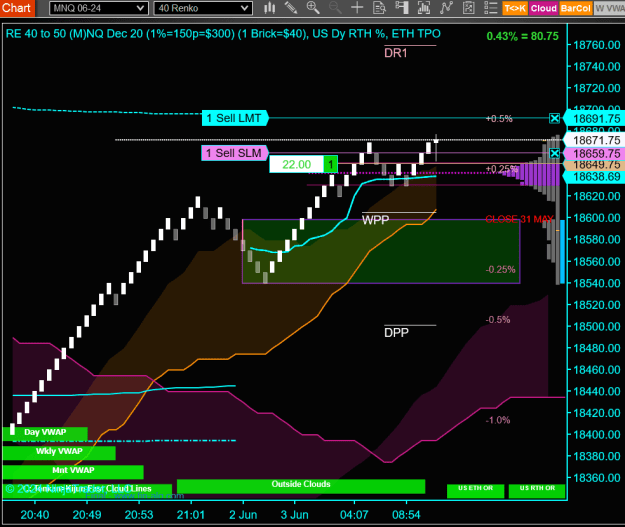Viewport: 625px width, 527px height.
Task: Click the Tenkan Kijun Fast Cloud Lines button
Action: pyautogui.click(x=87, y=490)
